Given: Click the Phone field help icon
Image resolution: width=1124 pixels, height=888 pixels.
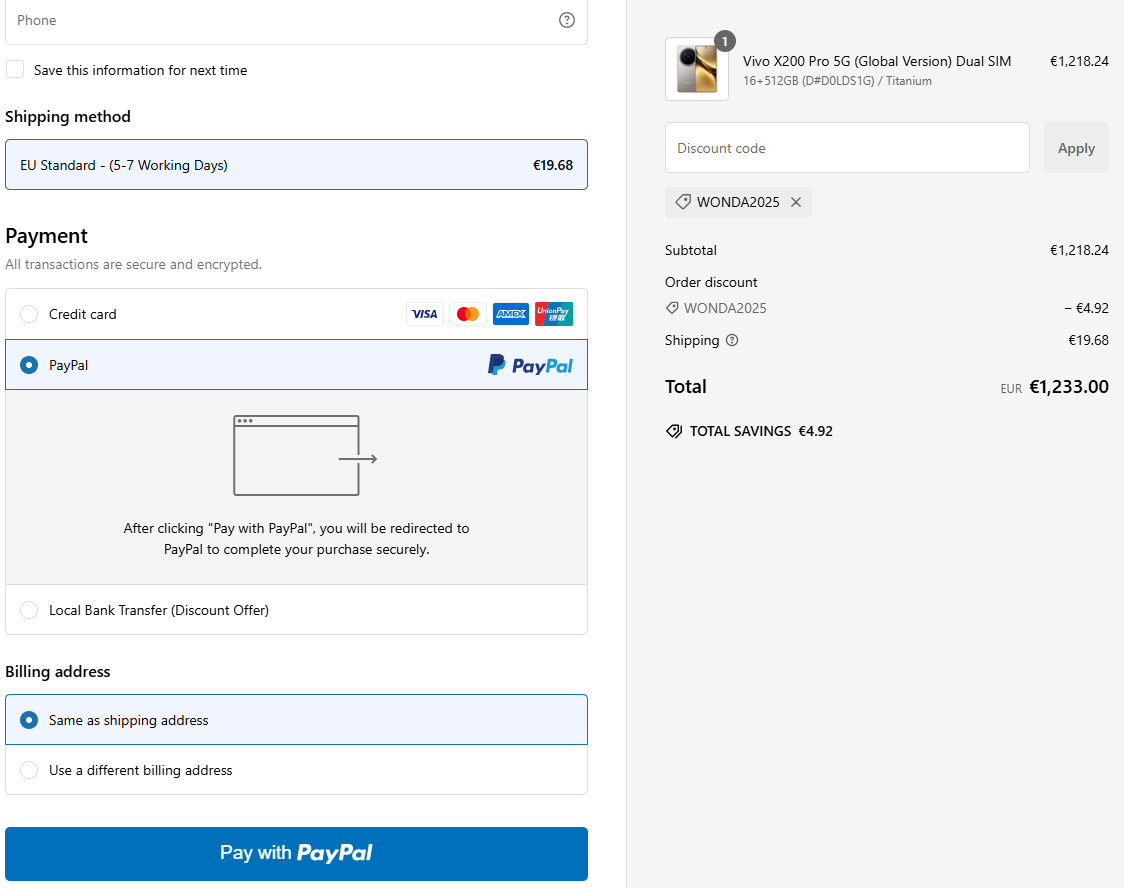Looking at the screenshot, I should click(x=567, y=20).
